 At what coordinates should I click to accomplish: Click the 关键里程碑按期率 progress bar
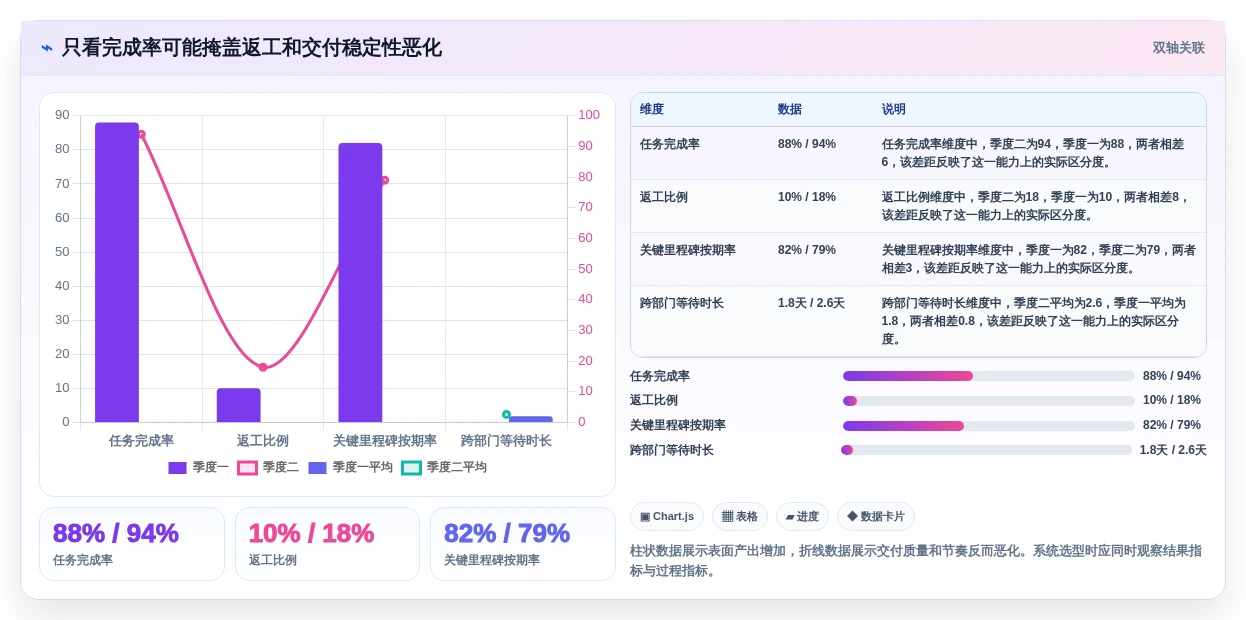click(988, 426)
